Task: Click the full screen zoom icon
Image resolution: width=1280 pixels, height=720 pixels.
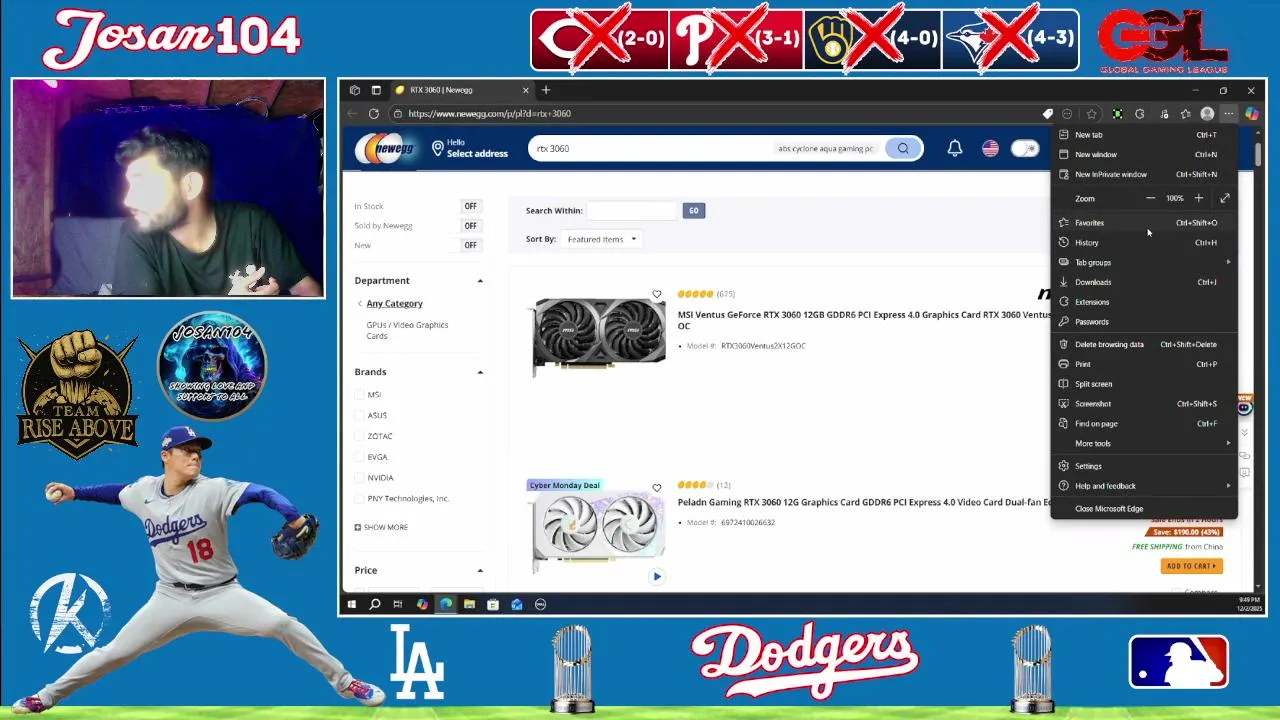Action: pos(1225,198)
